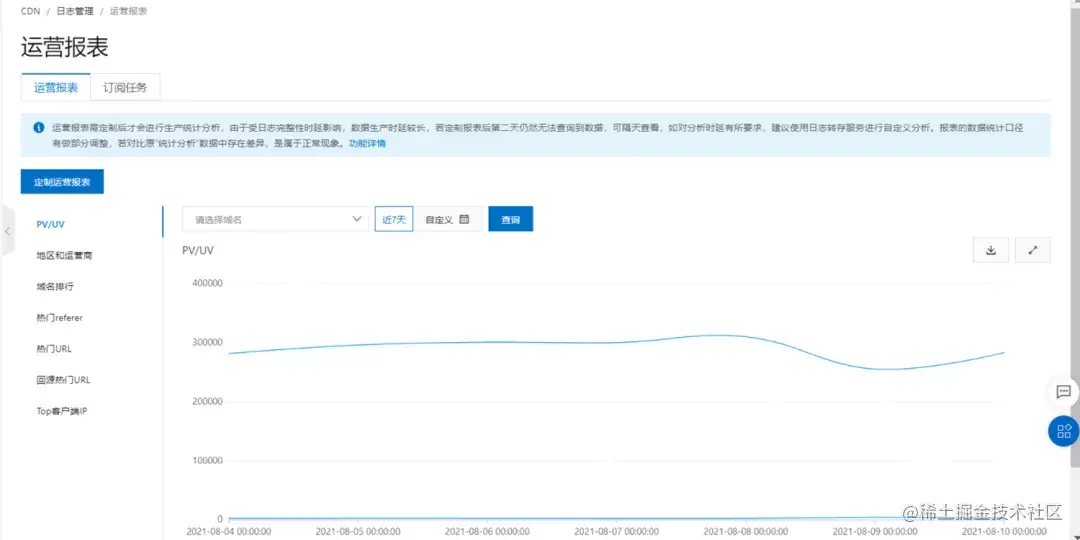
Task: Click the 运营报表 page heading
Action: 65,47
